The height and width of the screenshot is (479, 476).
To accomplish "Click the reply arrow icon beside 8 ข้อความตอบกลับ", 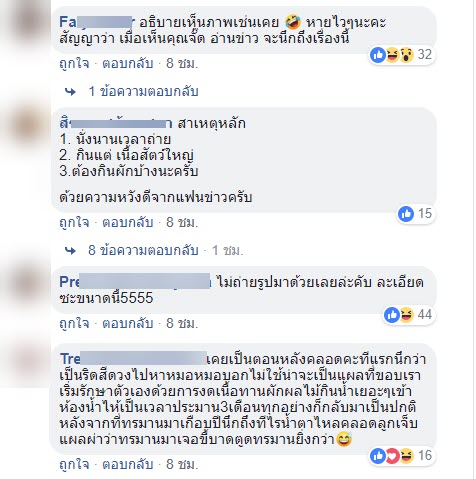I will (x=70, y=251).
